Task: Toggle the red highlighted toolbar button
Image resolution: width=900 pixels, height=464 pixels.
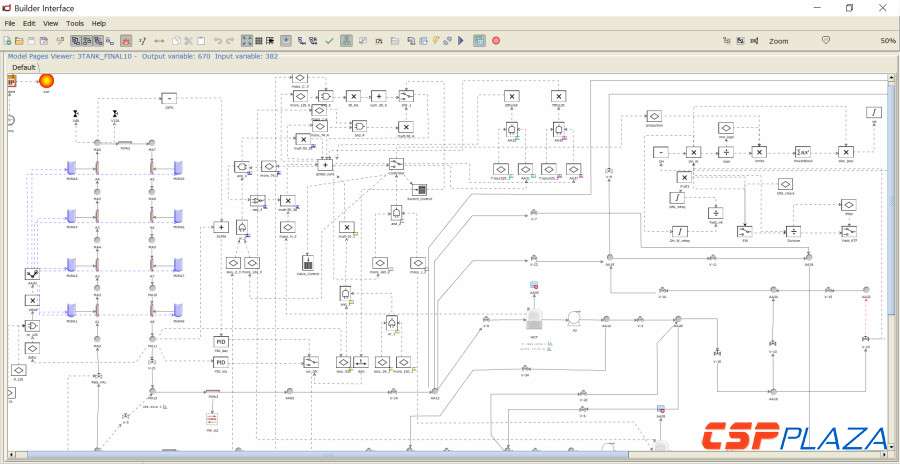Action: click(126, 41)
